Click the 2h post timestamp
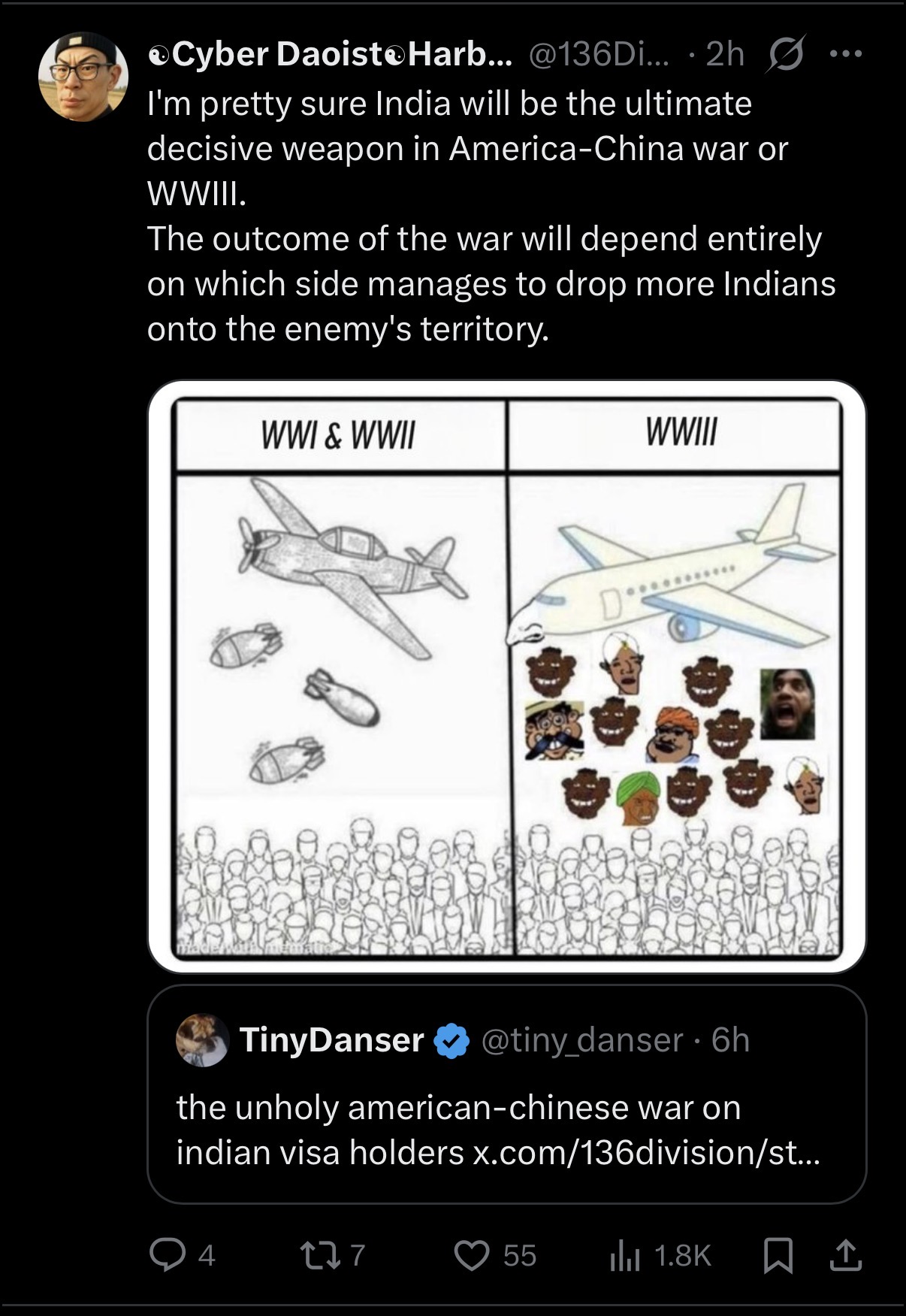Viewport: 906px width, 1316px height. [x=726, y=53]
